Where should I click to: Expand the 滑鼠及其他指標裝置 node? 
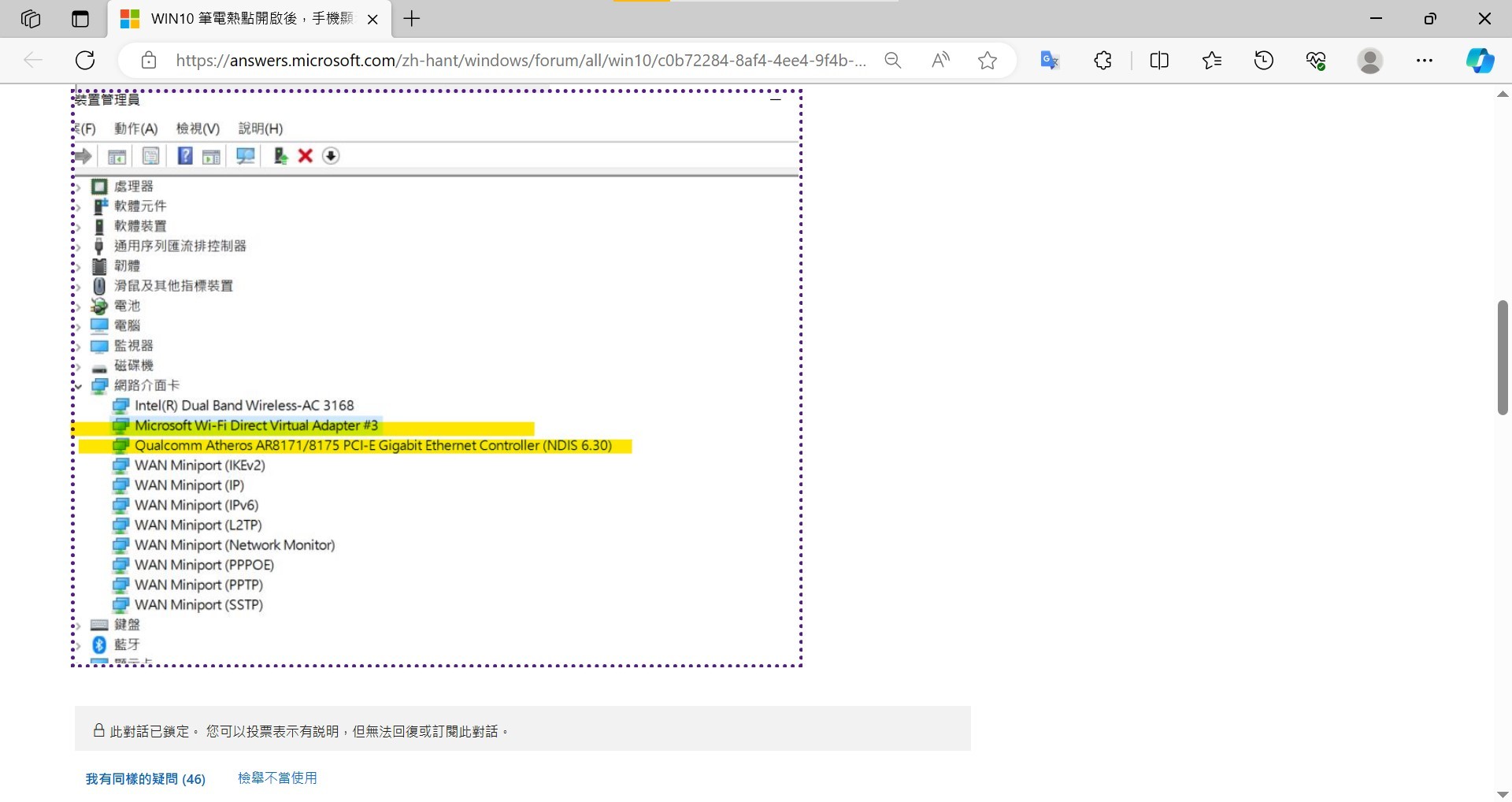click(78, 286)
